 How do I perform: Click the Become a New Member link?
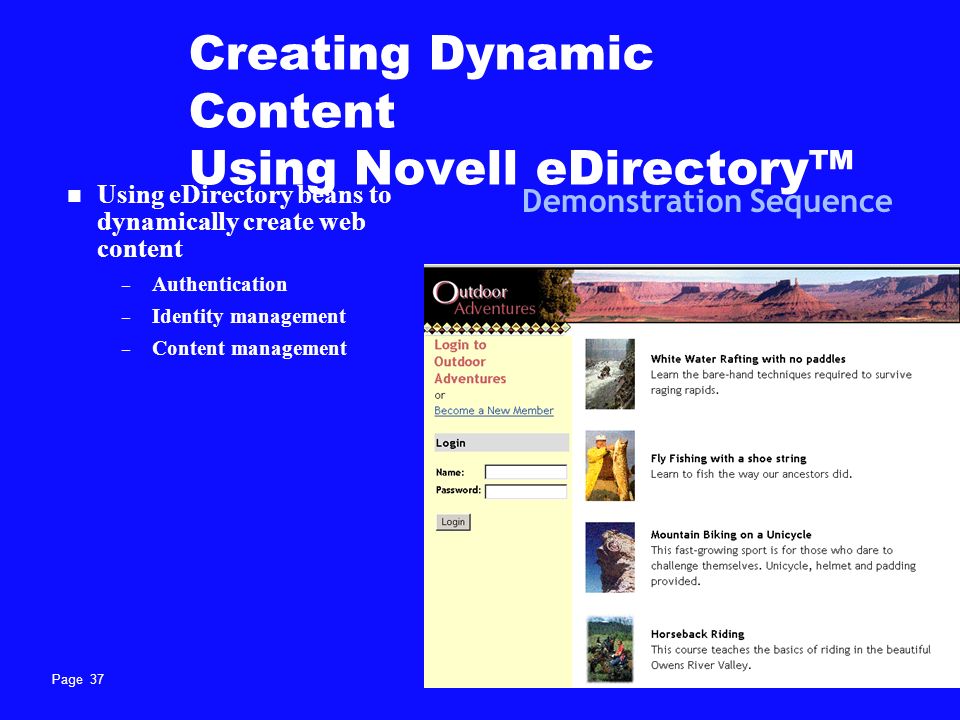pos(493,410)
